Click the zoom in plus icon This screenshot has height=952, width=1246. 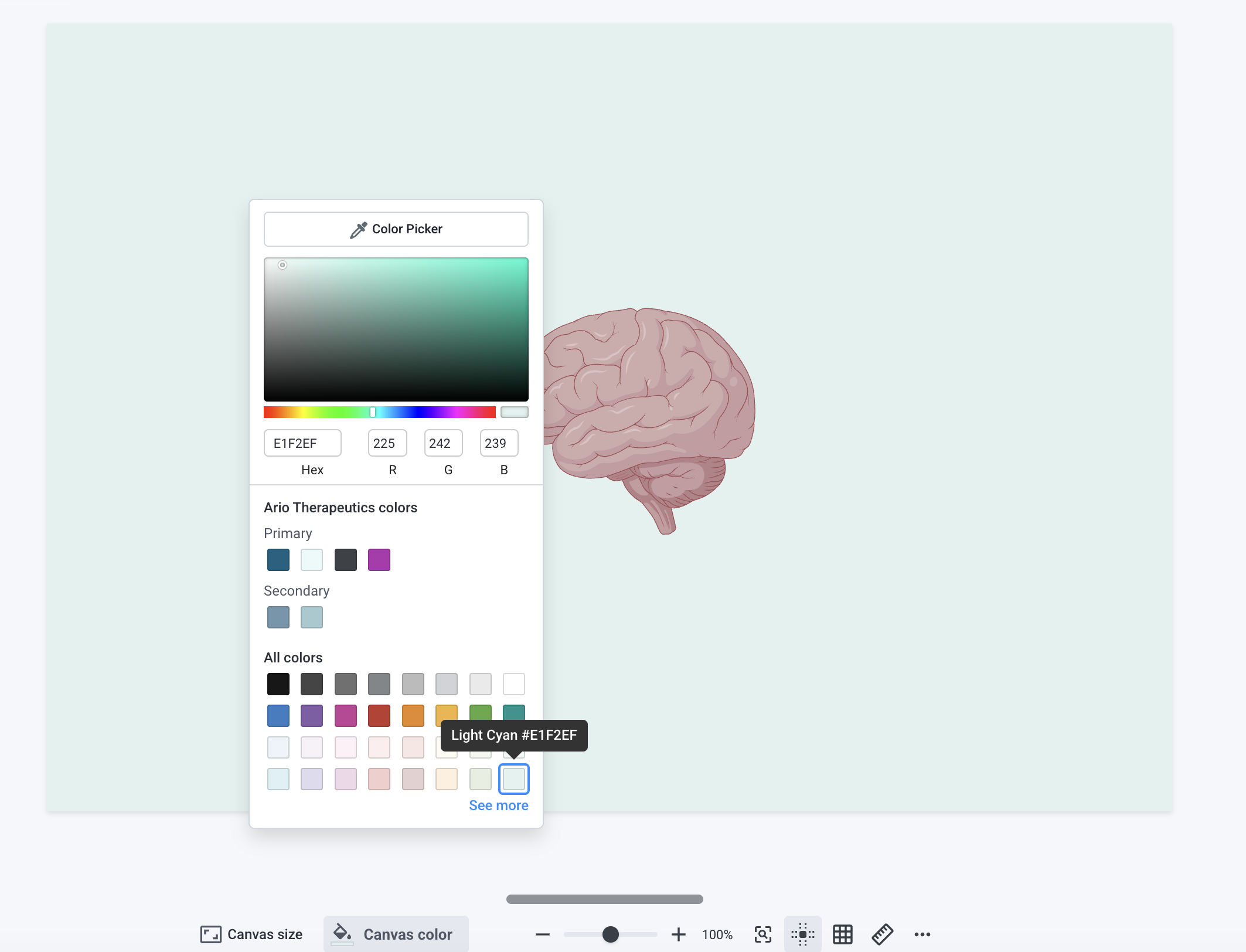click(679, 934)
